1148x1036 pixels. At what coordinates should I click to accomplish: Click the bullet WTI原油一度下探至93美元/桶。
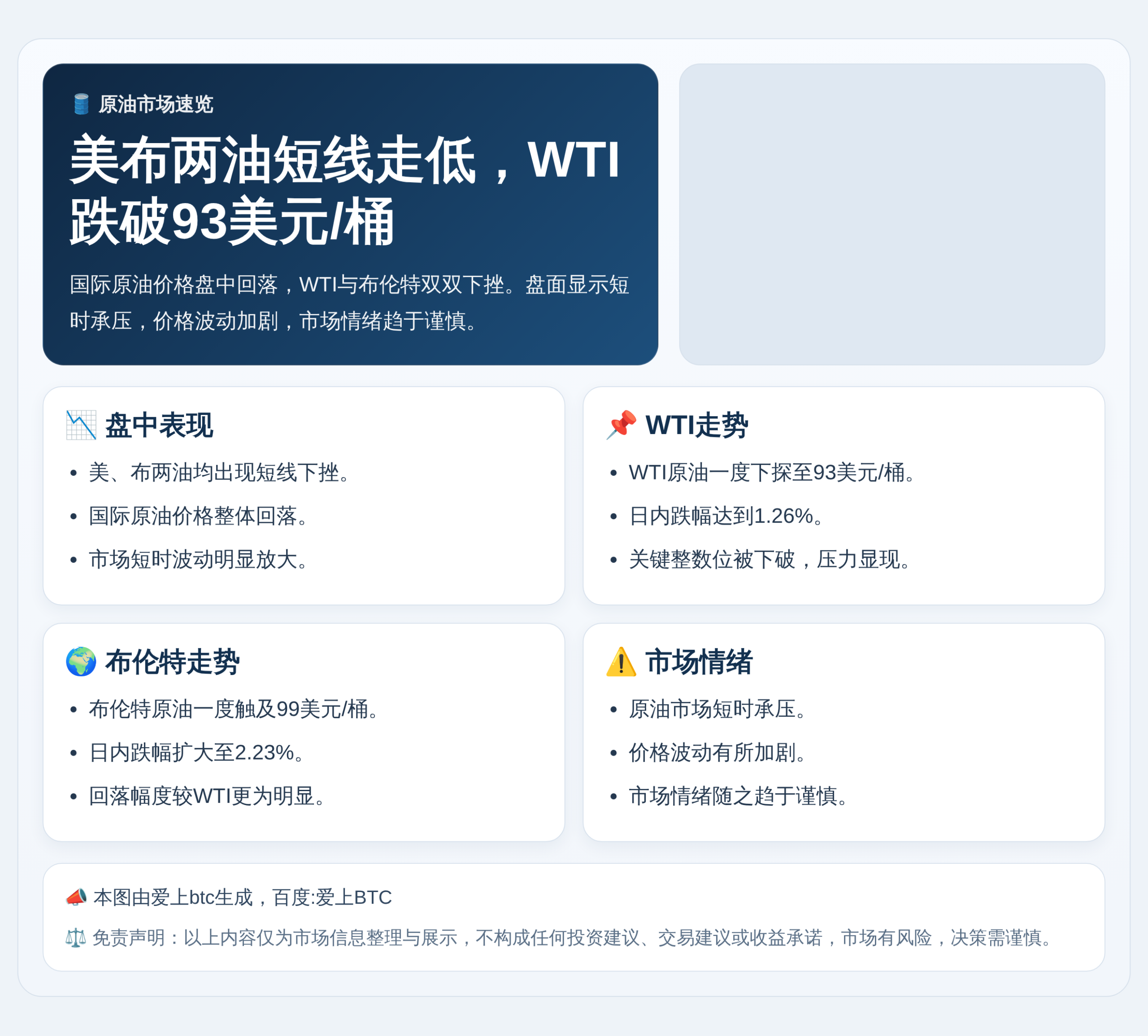click(x=772, y=472)
